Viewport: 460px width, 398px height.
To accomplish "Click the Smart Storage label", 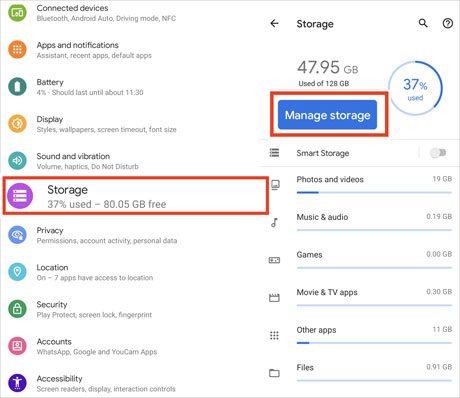I will (323, 153).
